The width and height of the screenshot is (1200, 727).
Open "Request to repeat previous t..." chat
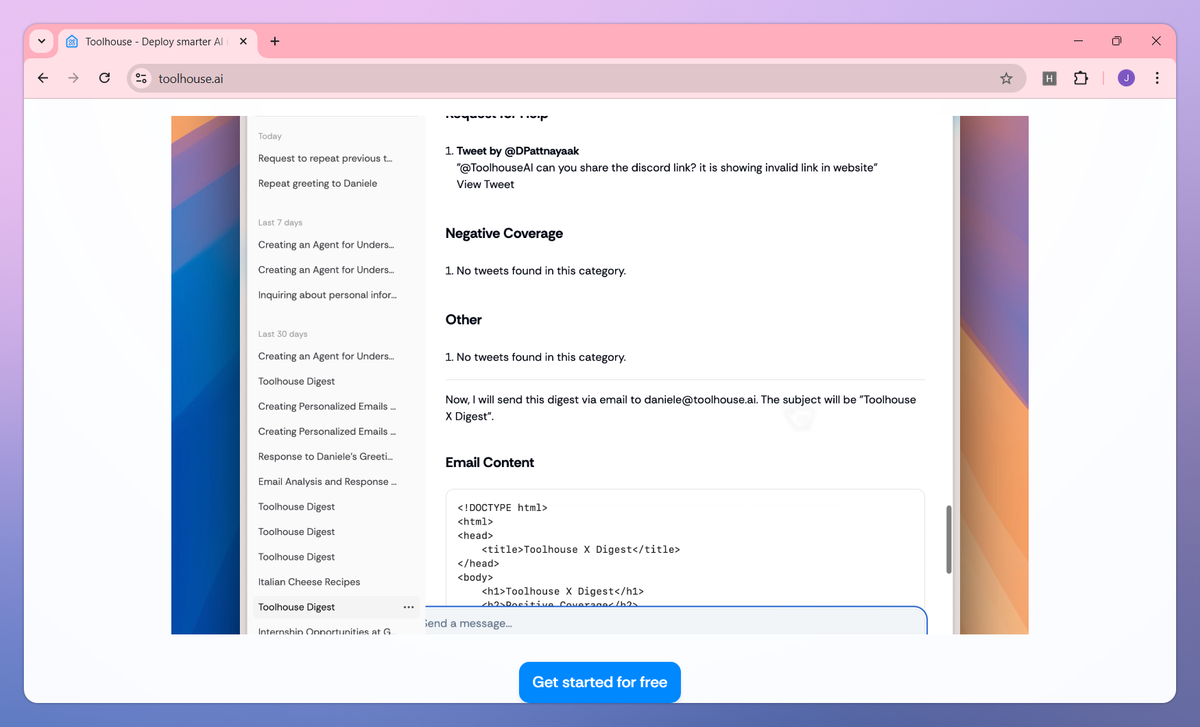click(x=326, y=158)
